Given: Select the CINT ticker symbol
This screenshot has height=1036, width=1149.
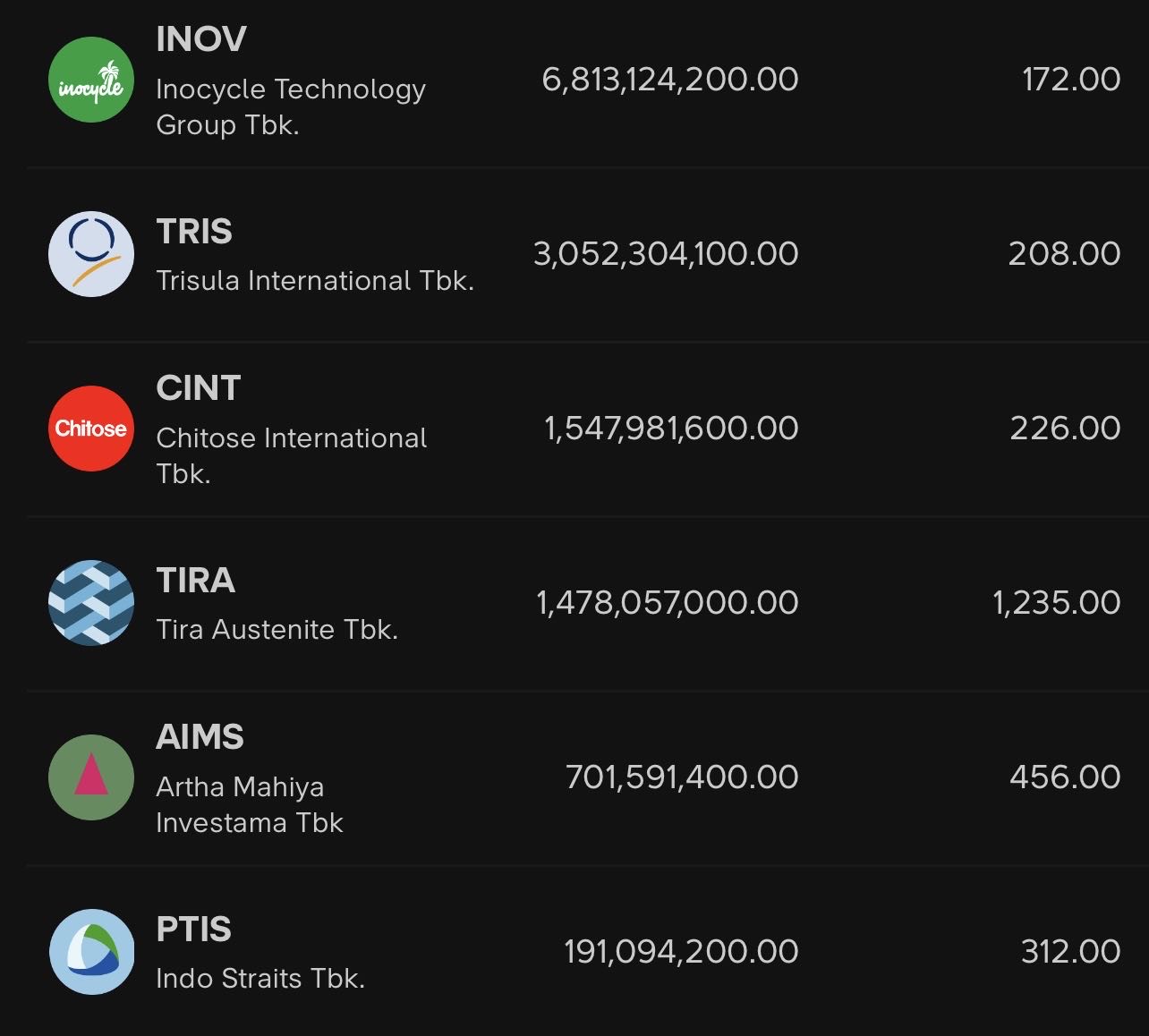Looking at the screenshot, I should coord(199,388).
